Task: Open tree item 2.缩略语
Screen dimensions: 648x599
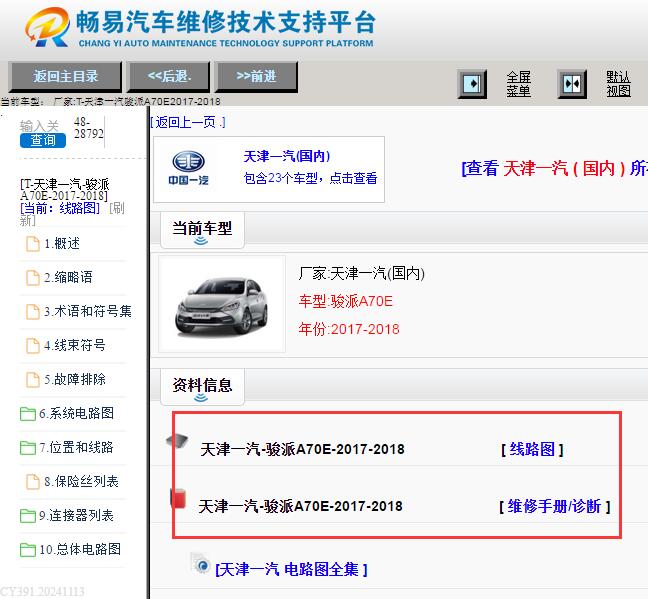Action: 68,277
